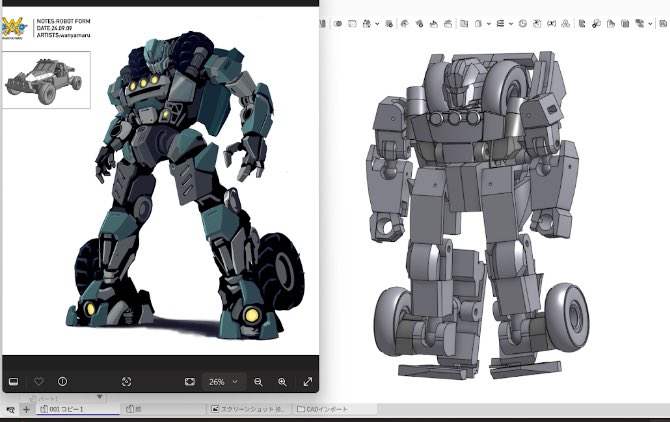Viewport: 670px width, 422px height.
Task: Click the visual scan icon in photo viewer
Action: [126, 381]
